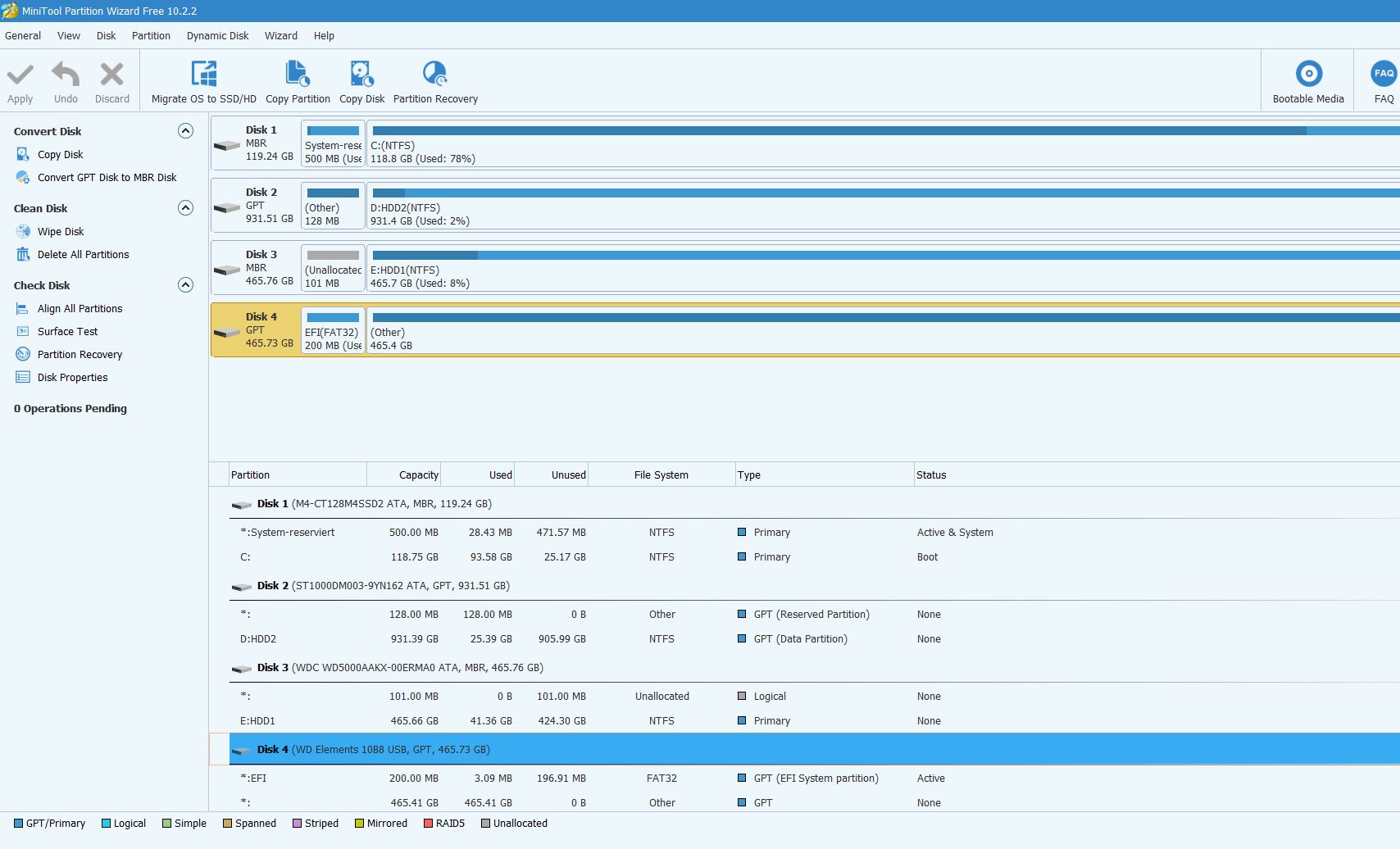Select the (Other) 128 MB block on Disk 2
Viewport: 1400px width, 849px height.
click(x=333, y=207)
